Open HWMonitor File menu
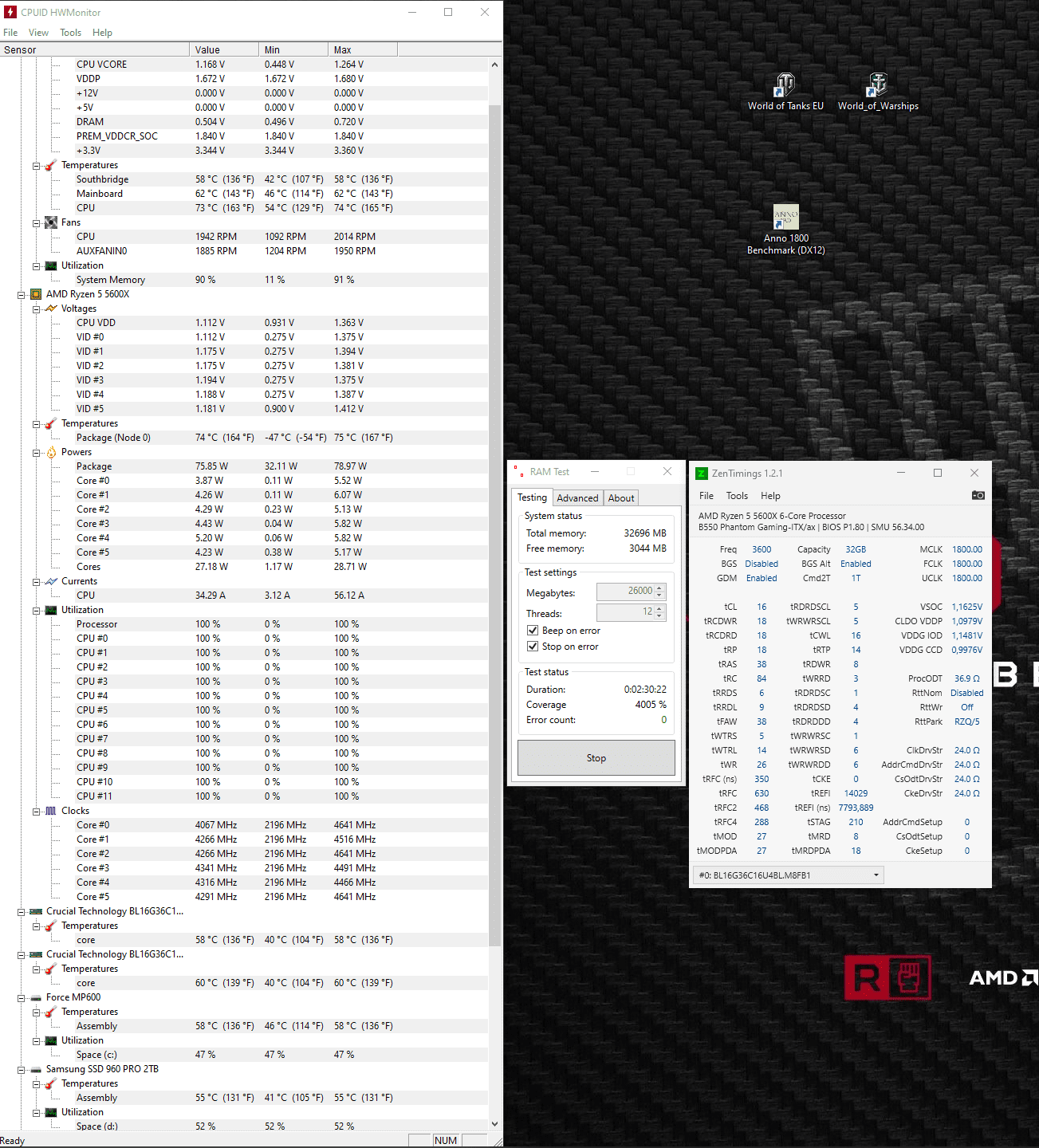This screenshot has width=1039, height=1148. tap(10, 33)
